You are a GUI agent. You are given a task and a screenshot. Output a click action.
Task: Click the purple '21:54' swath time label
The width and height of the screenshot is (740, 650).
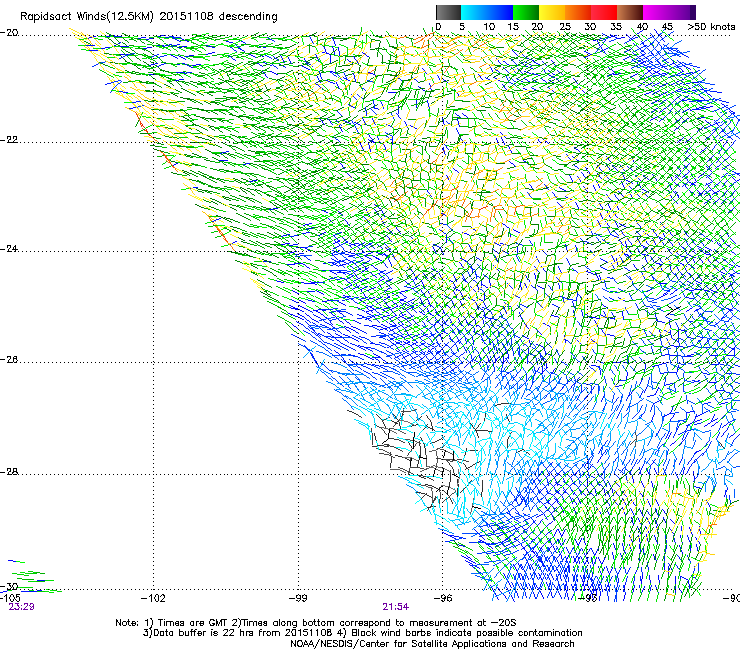point(395,607)
